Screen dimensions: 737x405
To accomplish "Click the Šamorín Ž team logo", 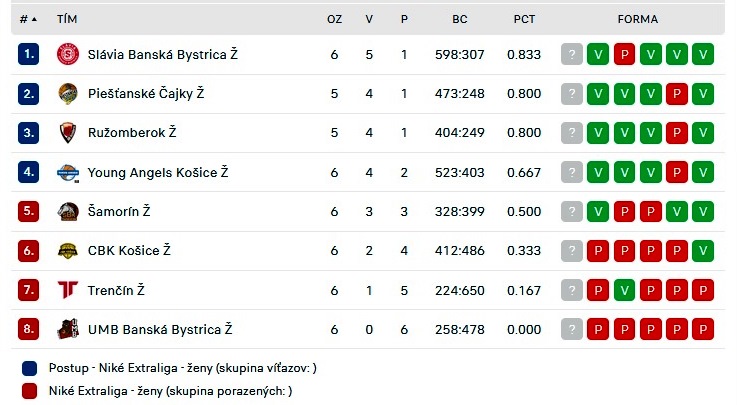I will click(x=68, y=211).
